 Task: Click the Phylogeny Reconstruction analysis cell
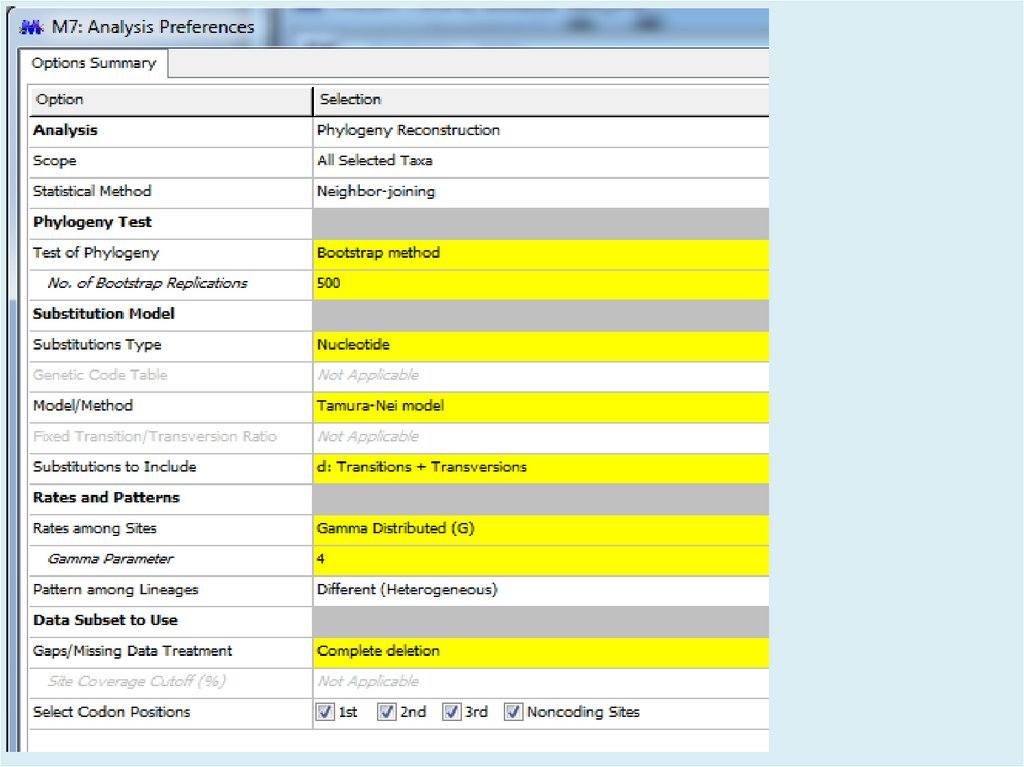(x=540, y=130)
